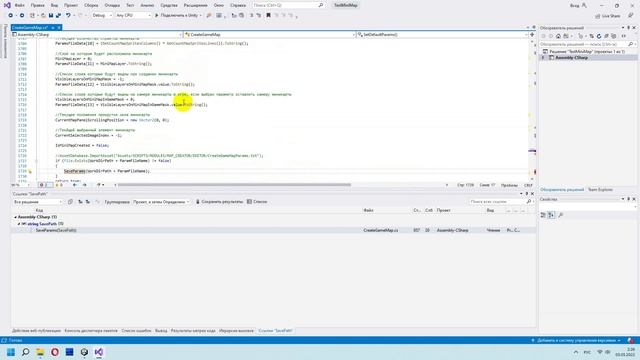Viewport: 640px width, 360px height.
Task: Click Attach to Unity run button
Action: click(x=178, y=16)
